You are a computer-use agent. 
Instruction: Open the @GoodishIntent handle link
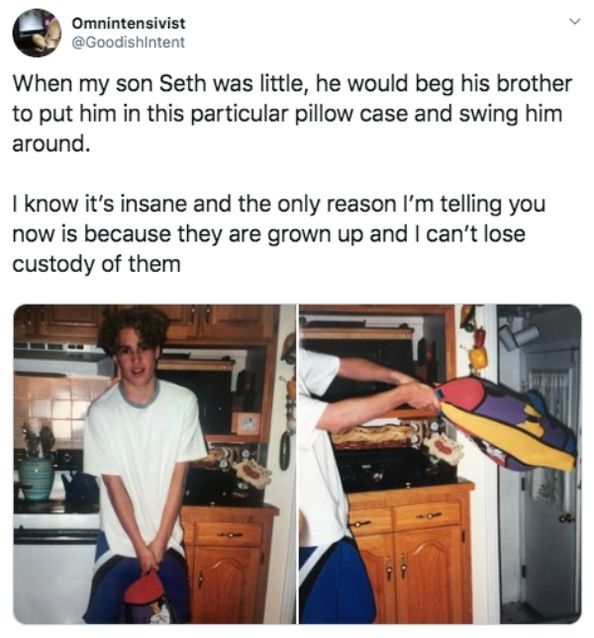coord(128,42)
